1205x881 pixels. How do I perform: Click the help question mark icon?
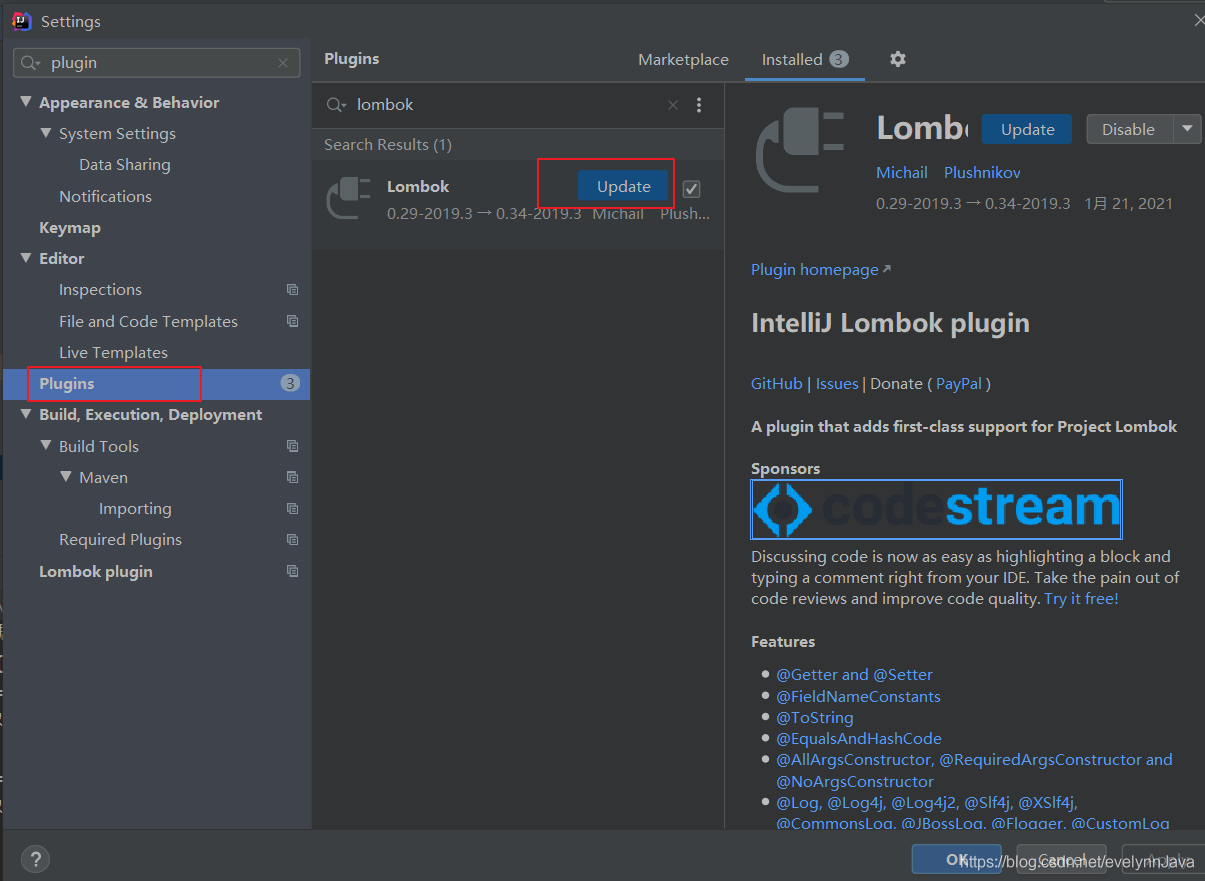pos(35,858)
